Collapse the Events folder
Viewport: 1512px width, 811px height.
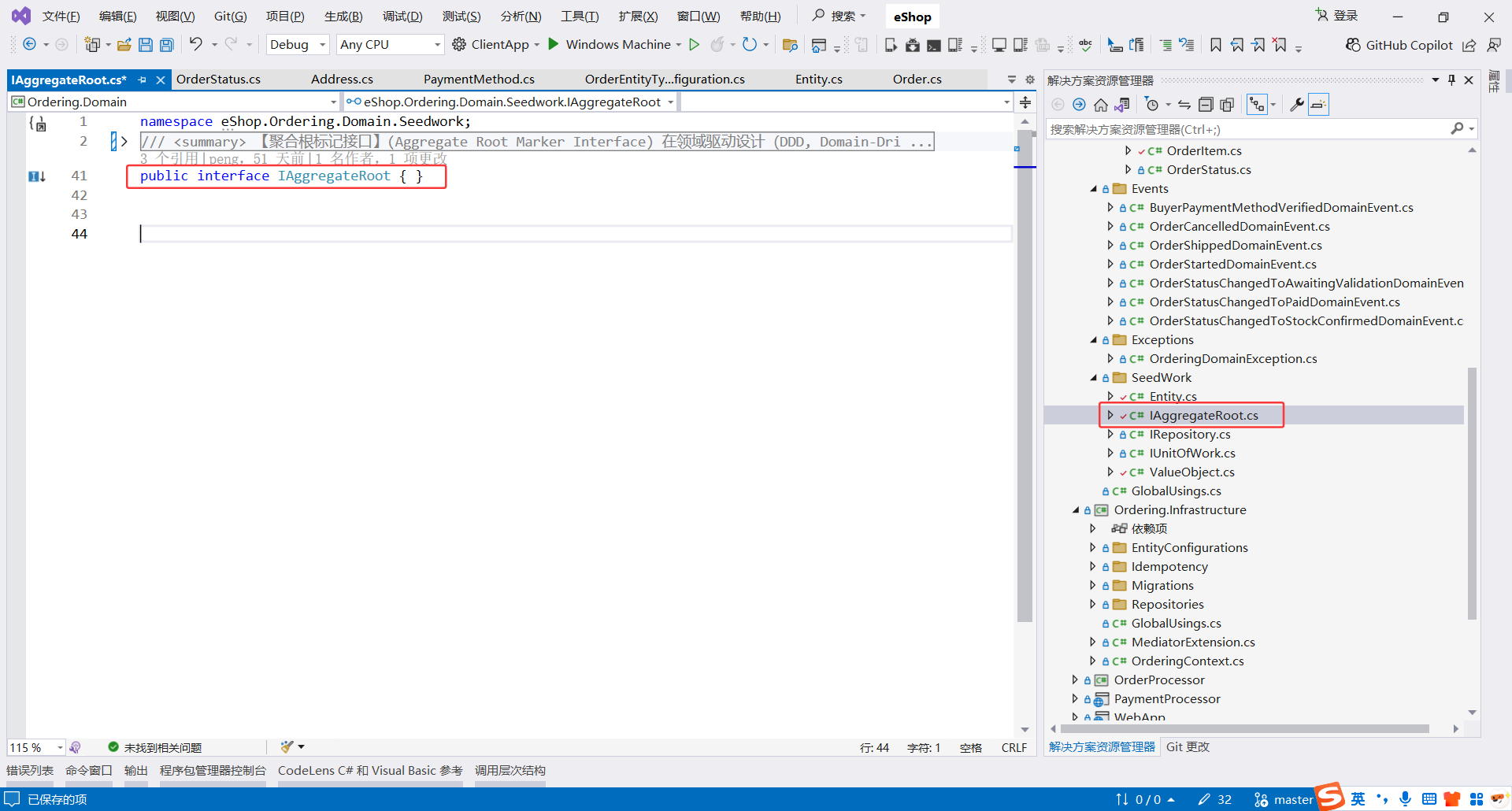coord(1094,189)
